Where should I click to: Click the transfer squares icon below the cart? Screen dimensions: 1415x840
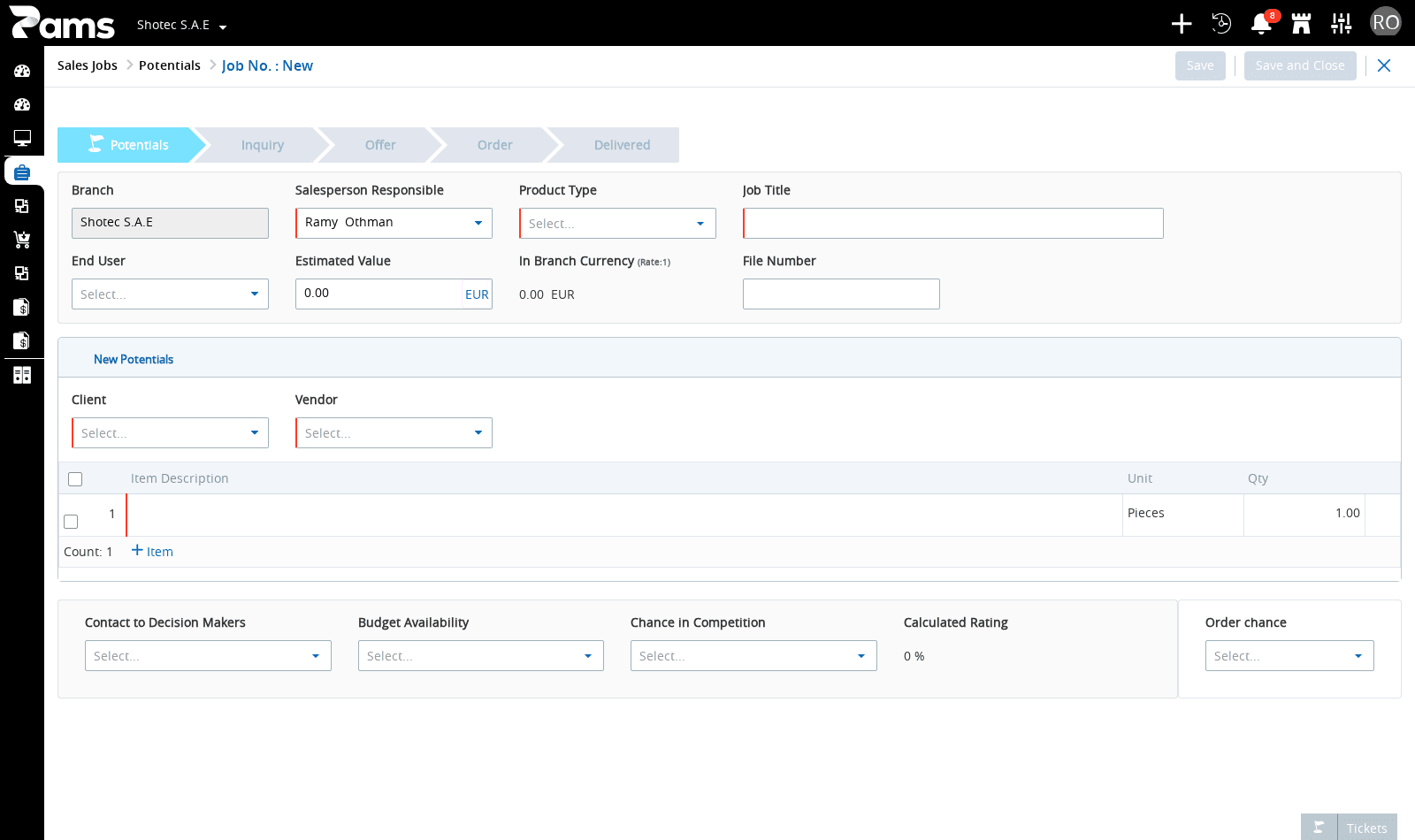click(x=22, y=273)
